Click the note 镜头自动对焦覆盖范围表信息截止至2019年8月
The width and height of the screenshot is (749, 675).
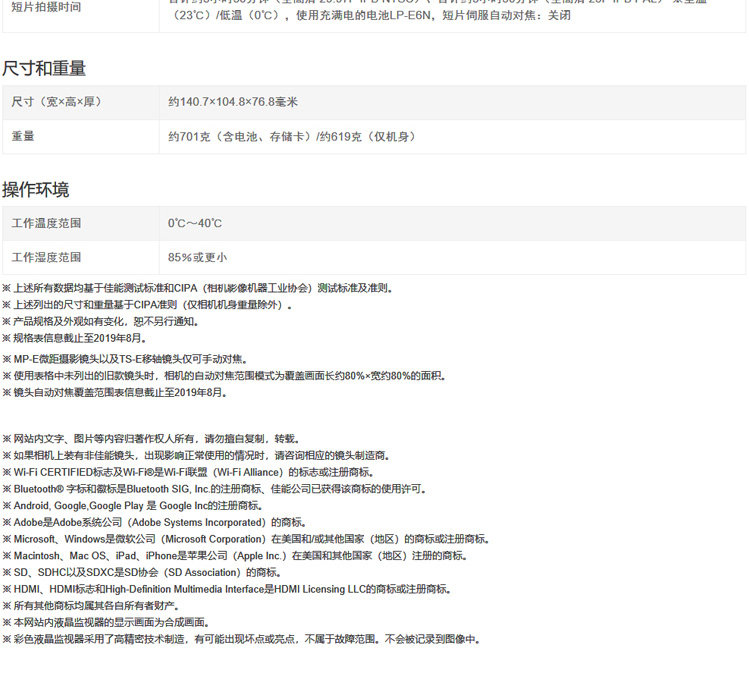point(115,393)
